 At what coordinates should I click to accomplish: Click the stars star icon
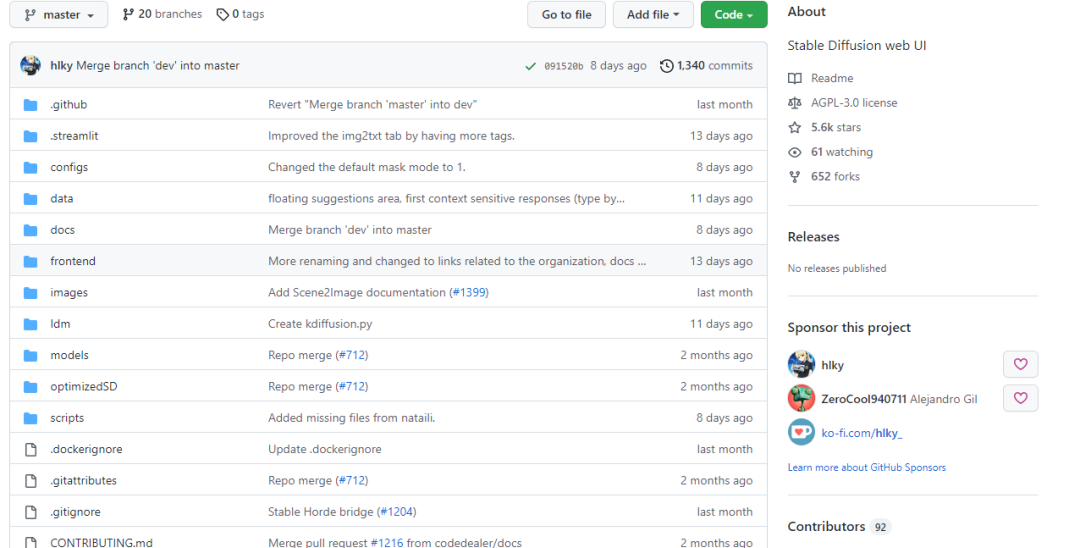pos(795,127)
